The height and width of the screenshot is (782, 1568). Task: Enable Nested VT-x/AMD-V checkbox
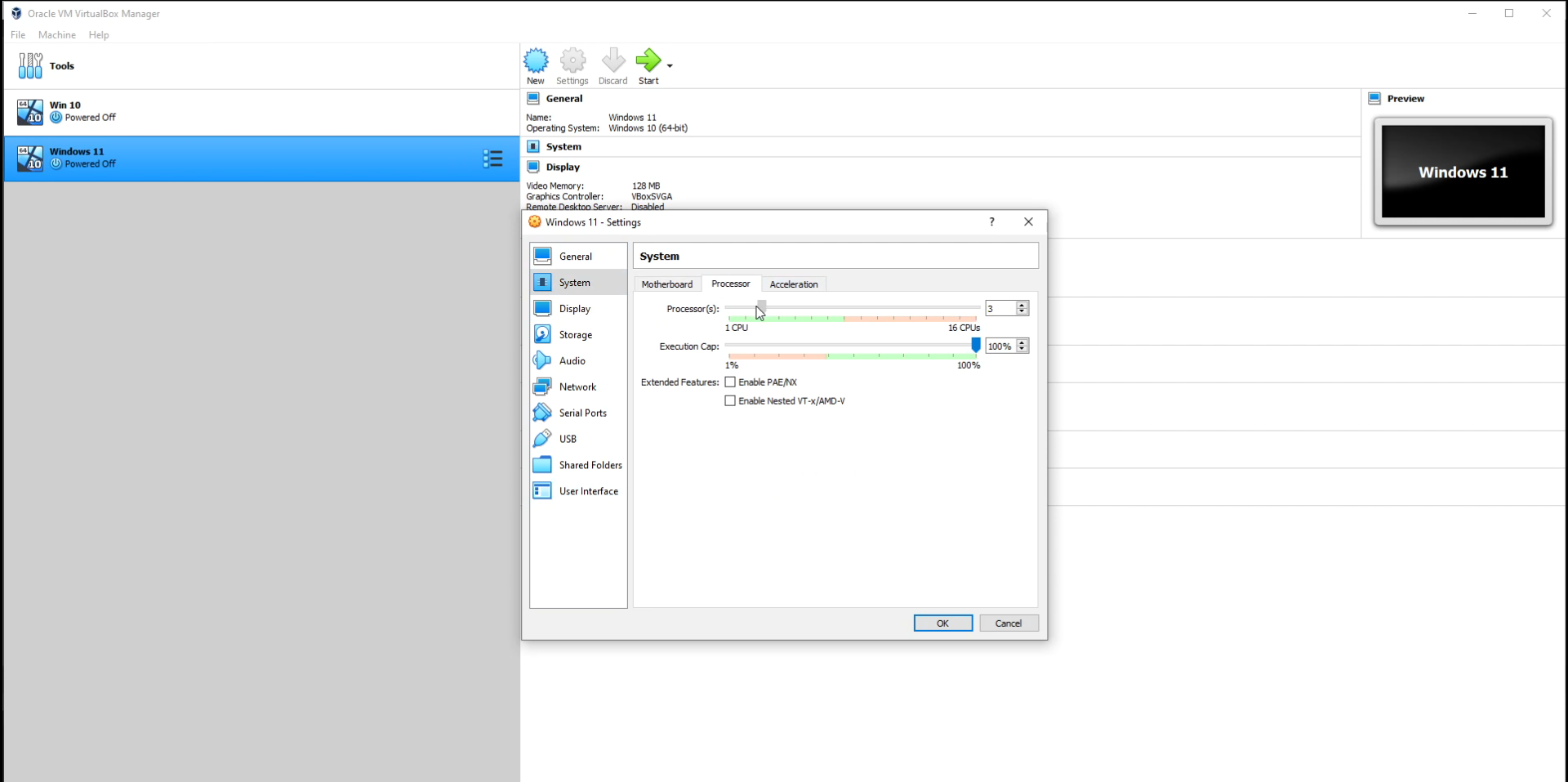click(730, 401)
